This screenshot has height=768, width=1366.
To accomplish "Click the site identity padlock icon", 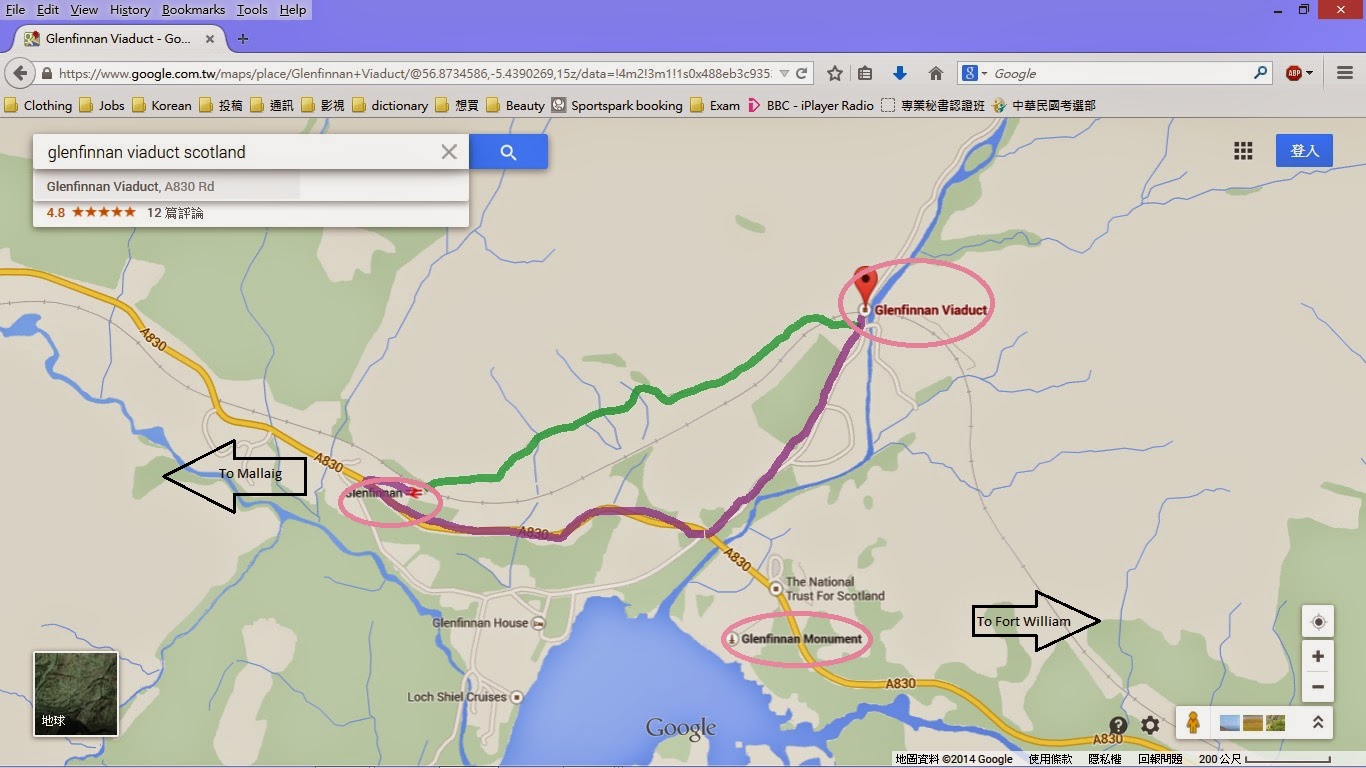I will [46, 74].
